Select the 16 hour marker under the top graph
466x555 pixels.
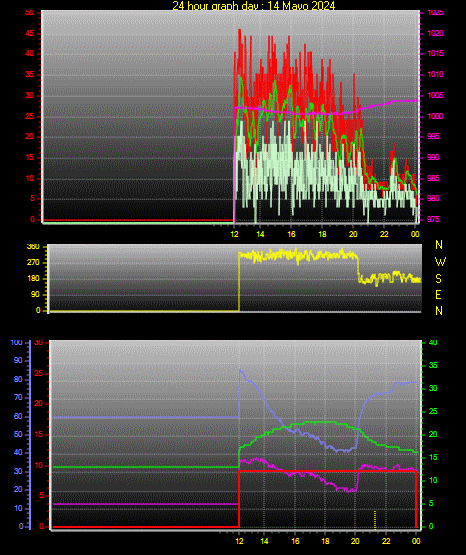pyautogui.click(x=291, y=234)
